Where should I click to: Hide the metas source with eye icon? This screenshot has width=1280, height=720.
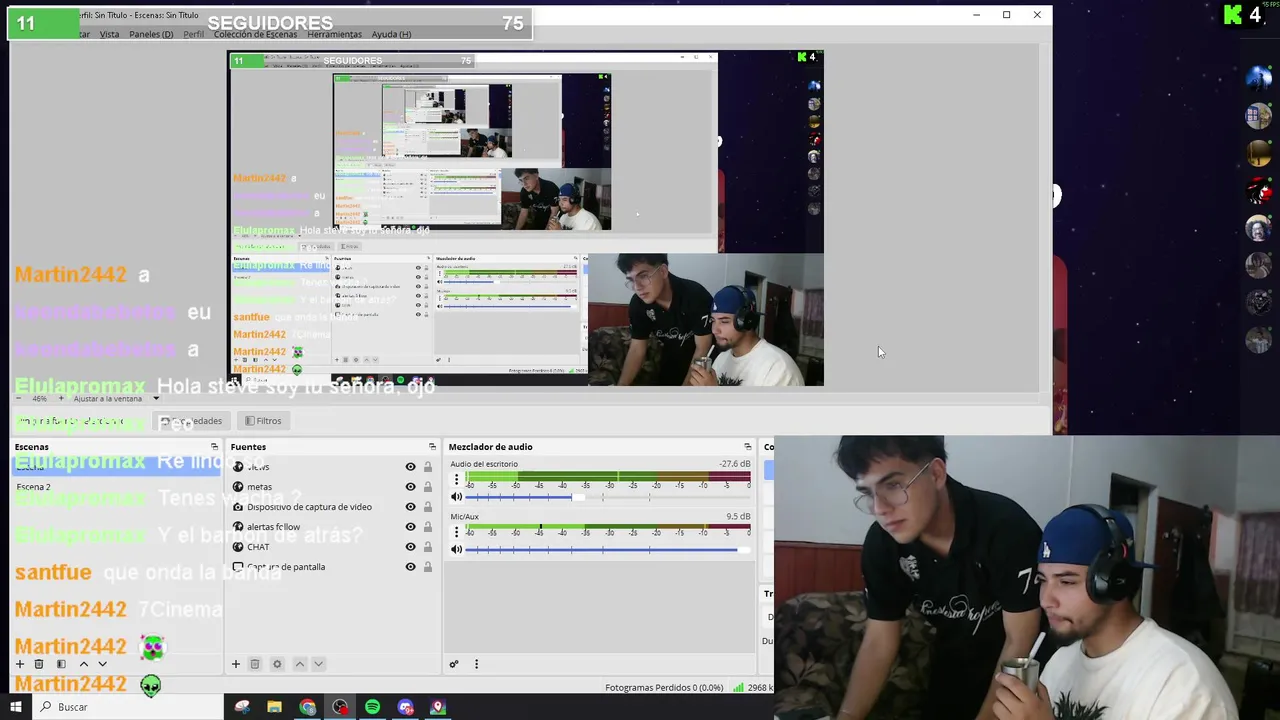point(410,487)
